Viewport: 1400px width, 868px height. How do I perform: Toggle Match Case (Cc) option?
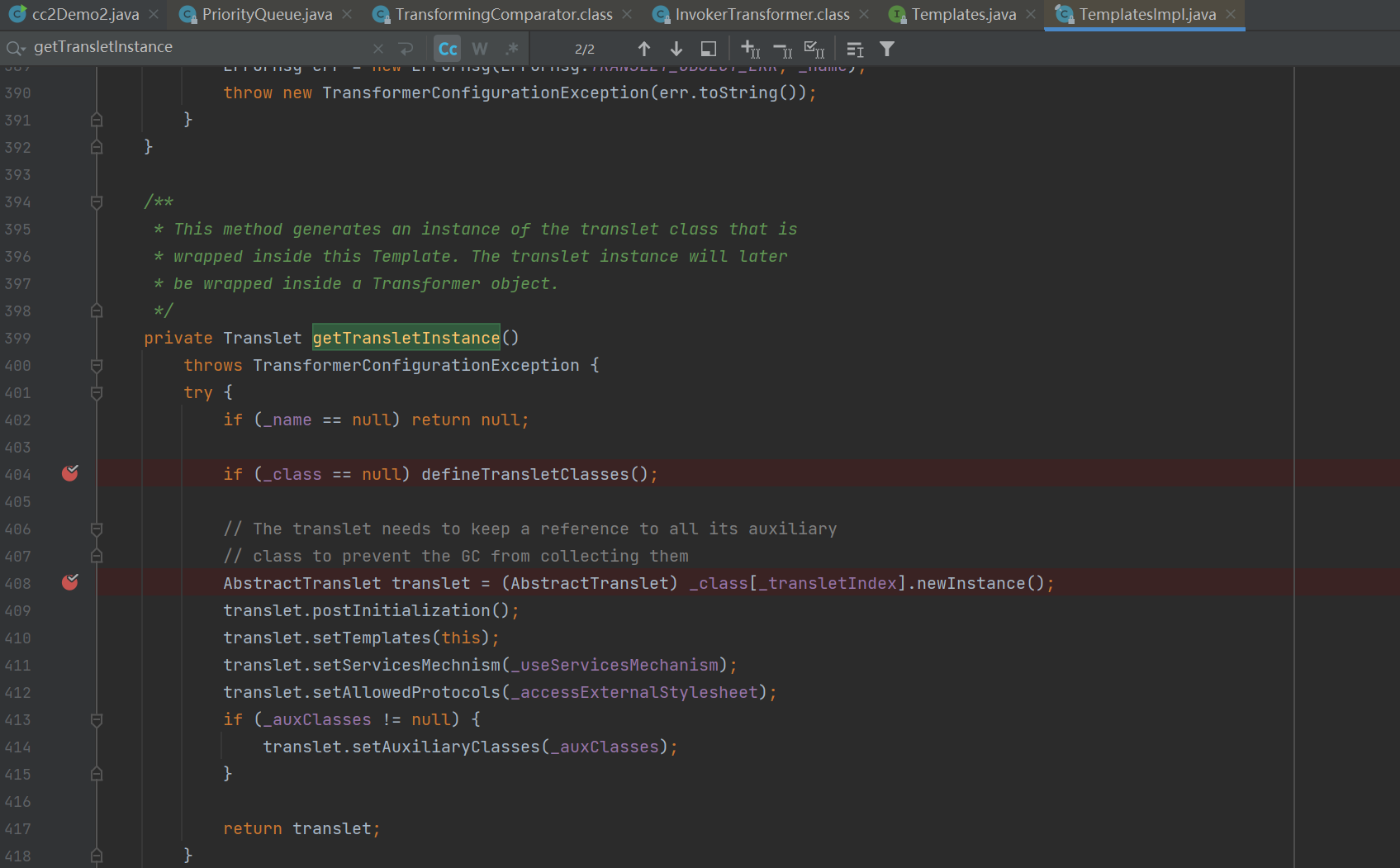(x=448, y=49)
